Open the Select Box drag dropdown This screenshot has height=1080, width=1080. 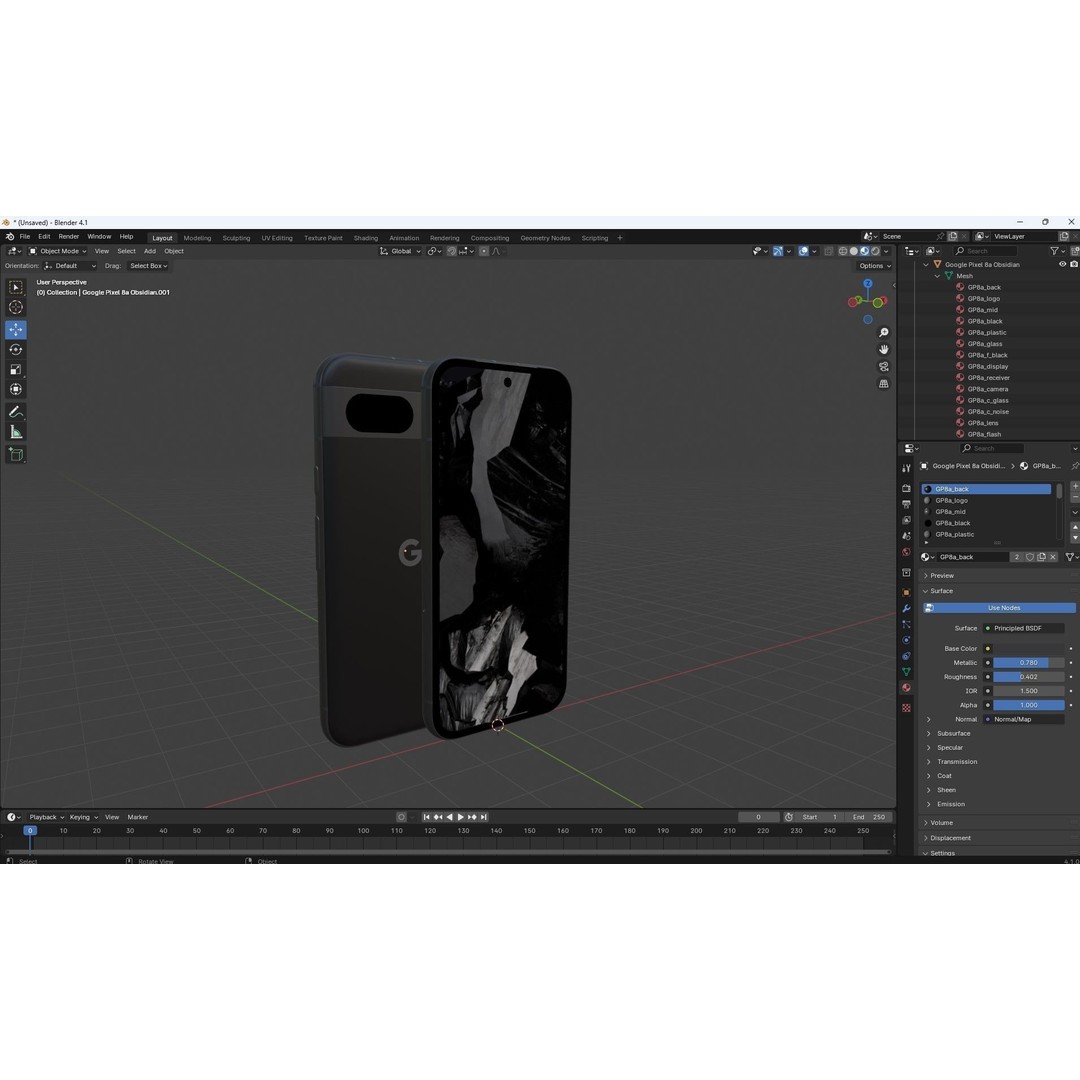(148, 266)
